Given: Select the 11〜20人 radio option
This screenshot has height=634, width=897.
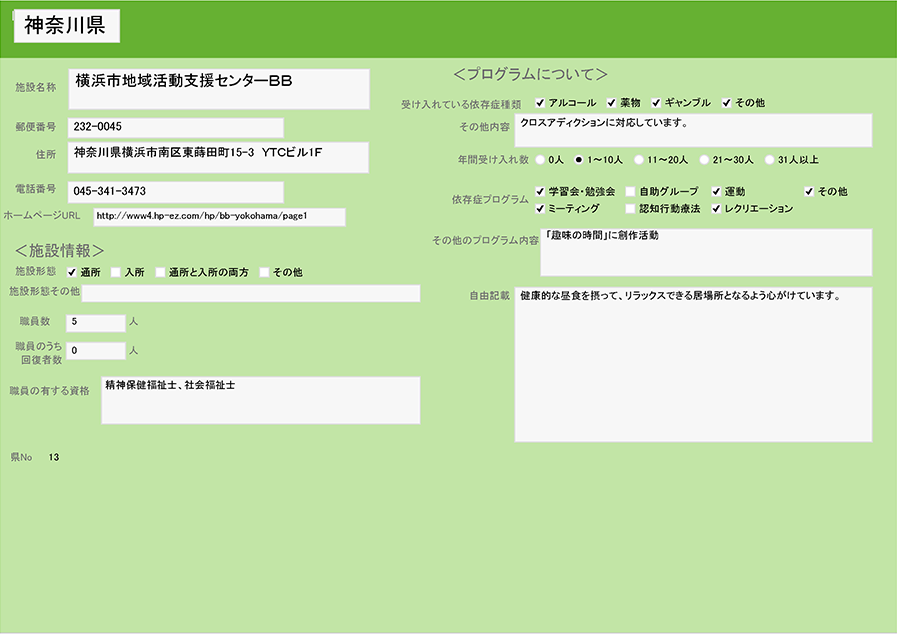Looking at the screenshot, I should (639, 159).
